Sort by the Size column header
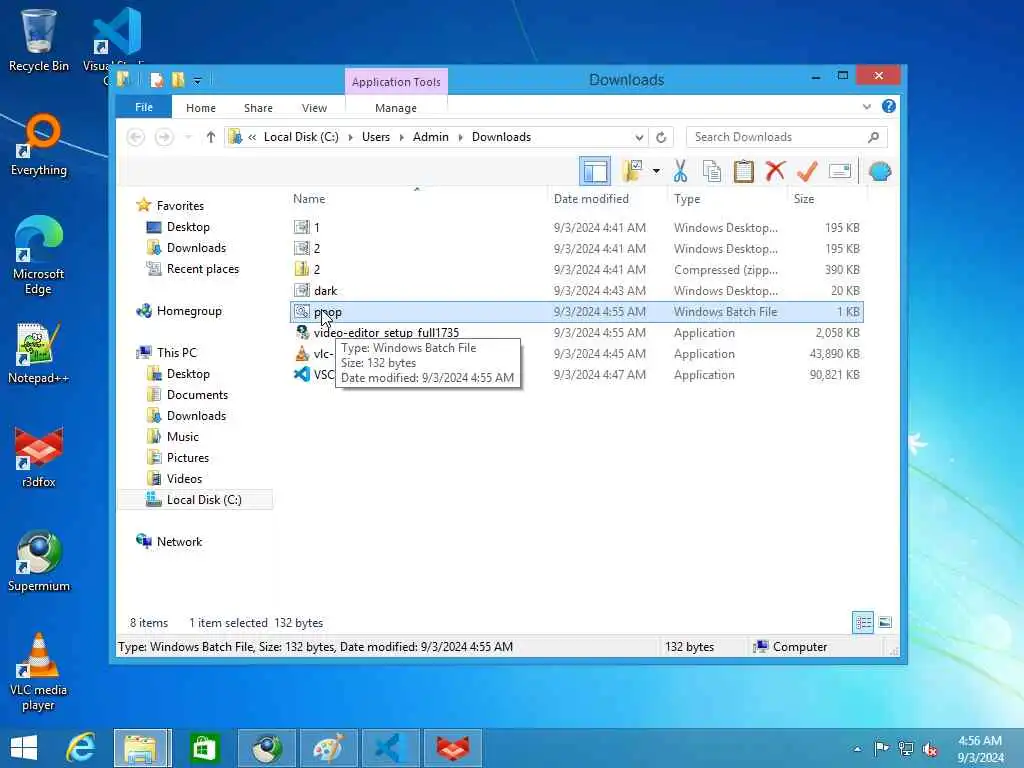Screen dimensions: 1024x768 coord(804,199)
